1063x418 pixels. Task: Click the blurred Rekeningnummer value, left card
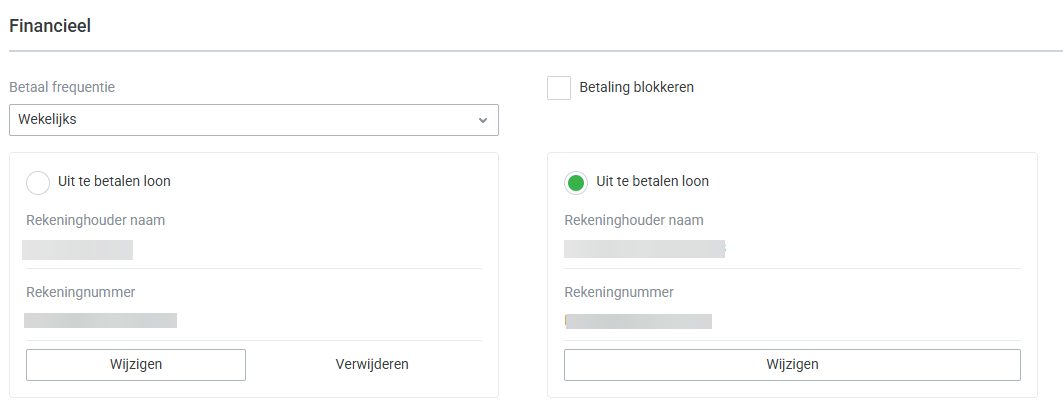pyautogui.click(x=101, y=321)
